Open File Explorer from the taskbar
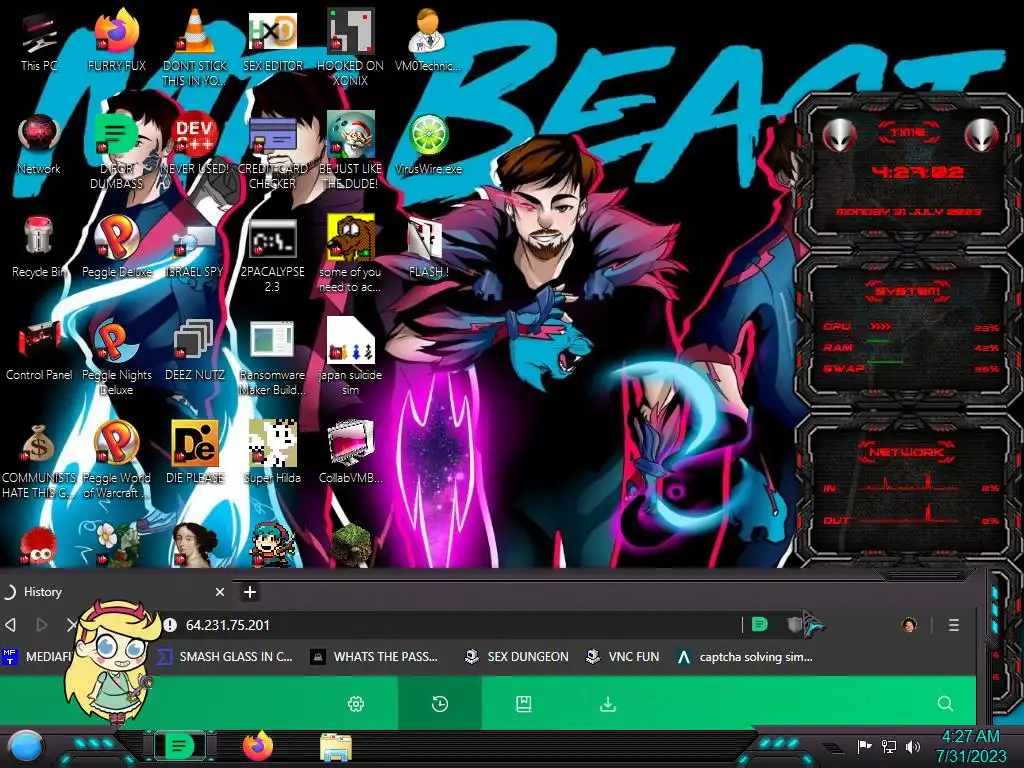Viewport: 1024px width, 768px height. (x=336, y=746)
